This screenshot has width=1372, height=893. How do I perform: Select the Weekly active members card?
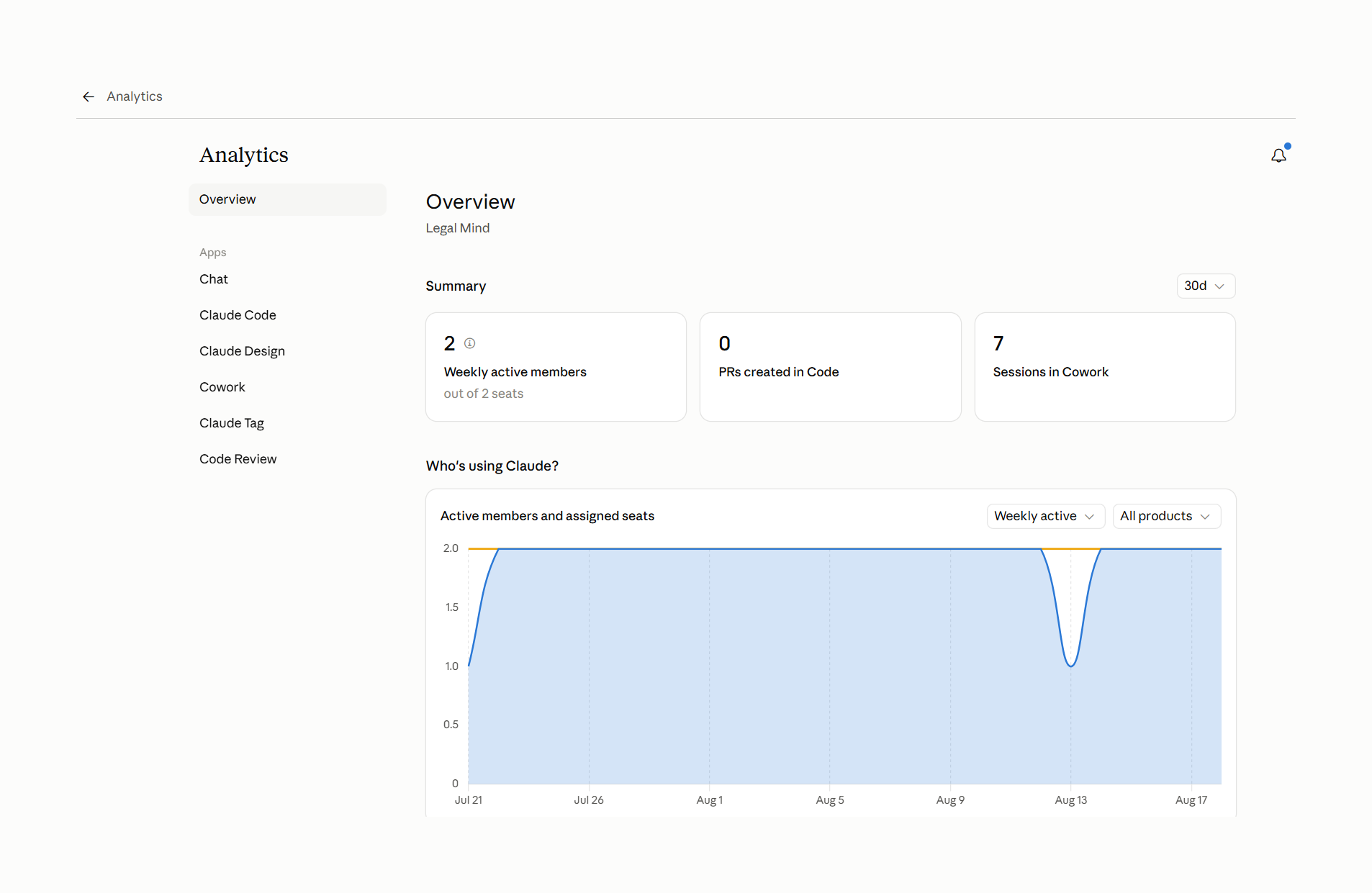pyautogui.click(x=556, y=367)
